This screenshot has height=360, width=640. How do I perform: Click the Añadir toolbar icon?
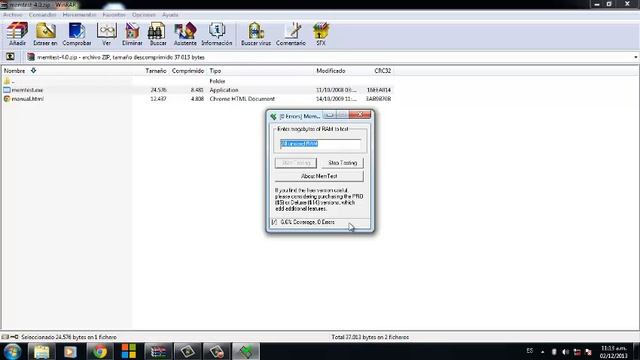(x=17, y=34)
